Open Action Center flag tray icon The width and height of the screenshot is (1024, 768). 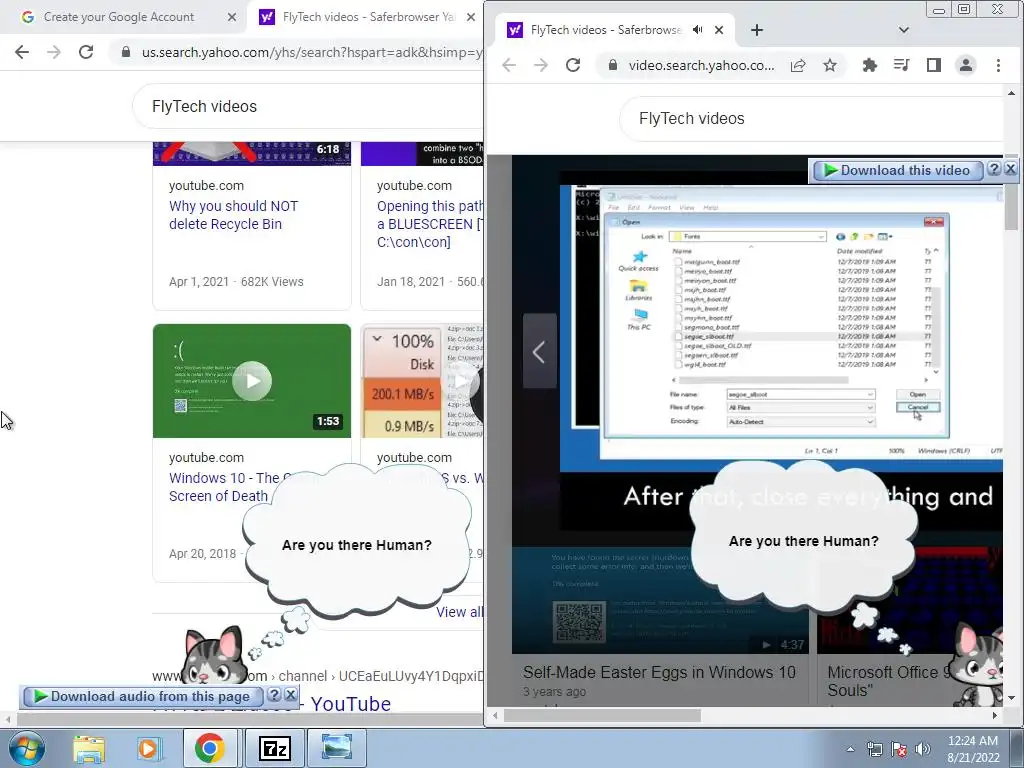click(x=899, y=749)
